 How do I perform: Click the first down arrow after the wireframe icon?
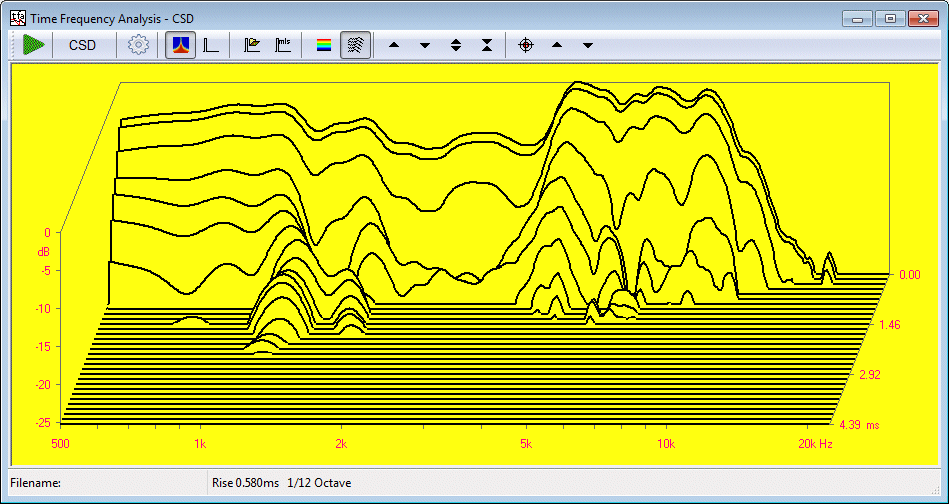(x=425, y=45)
